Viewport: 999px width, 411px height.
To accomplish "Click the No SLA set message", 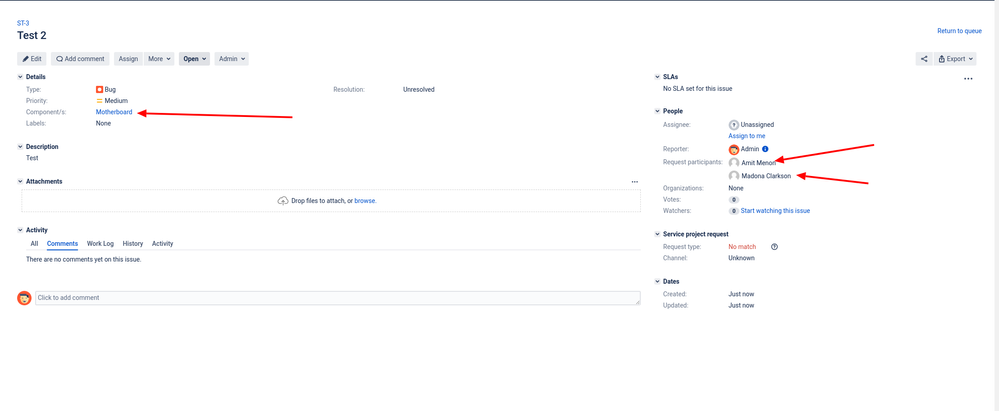I will (698, 89).
